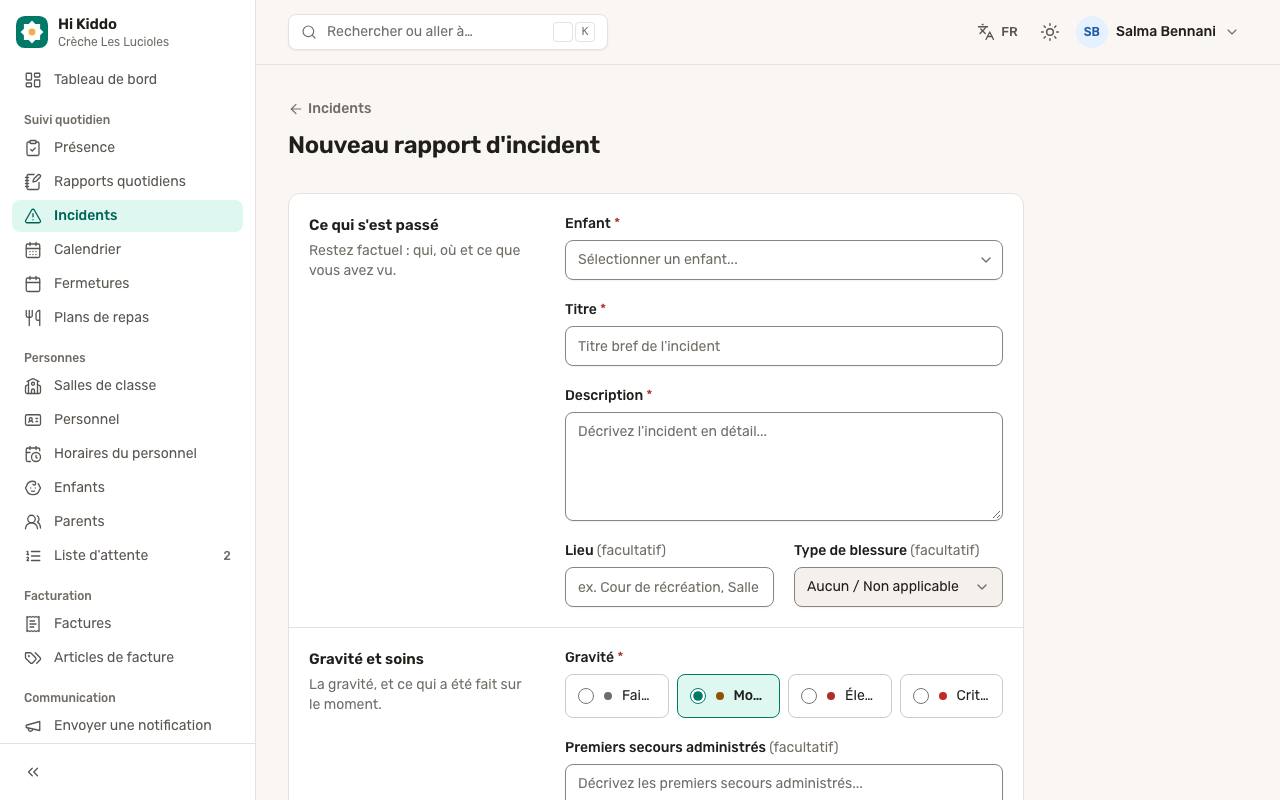This screenshot has height=800, width=1280.
Task: Open the Sélectionner un enfant dropdown
Action: [784, 260]
